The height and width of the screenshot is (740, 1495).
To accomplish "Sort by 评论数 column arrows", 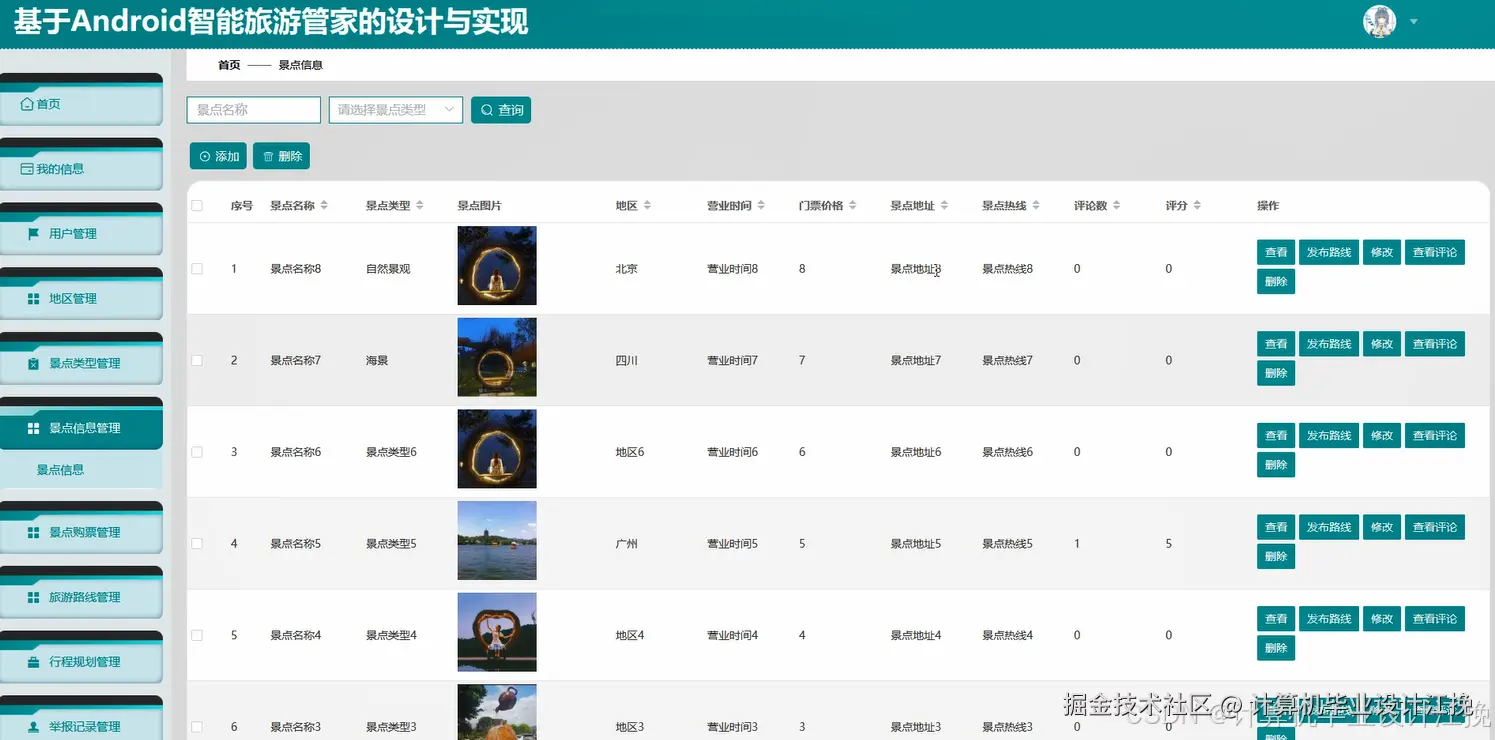I will pos(1116,206).
